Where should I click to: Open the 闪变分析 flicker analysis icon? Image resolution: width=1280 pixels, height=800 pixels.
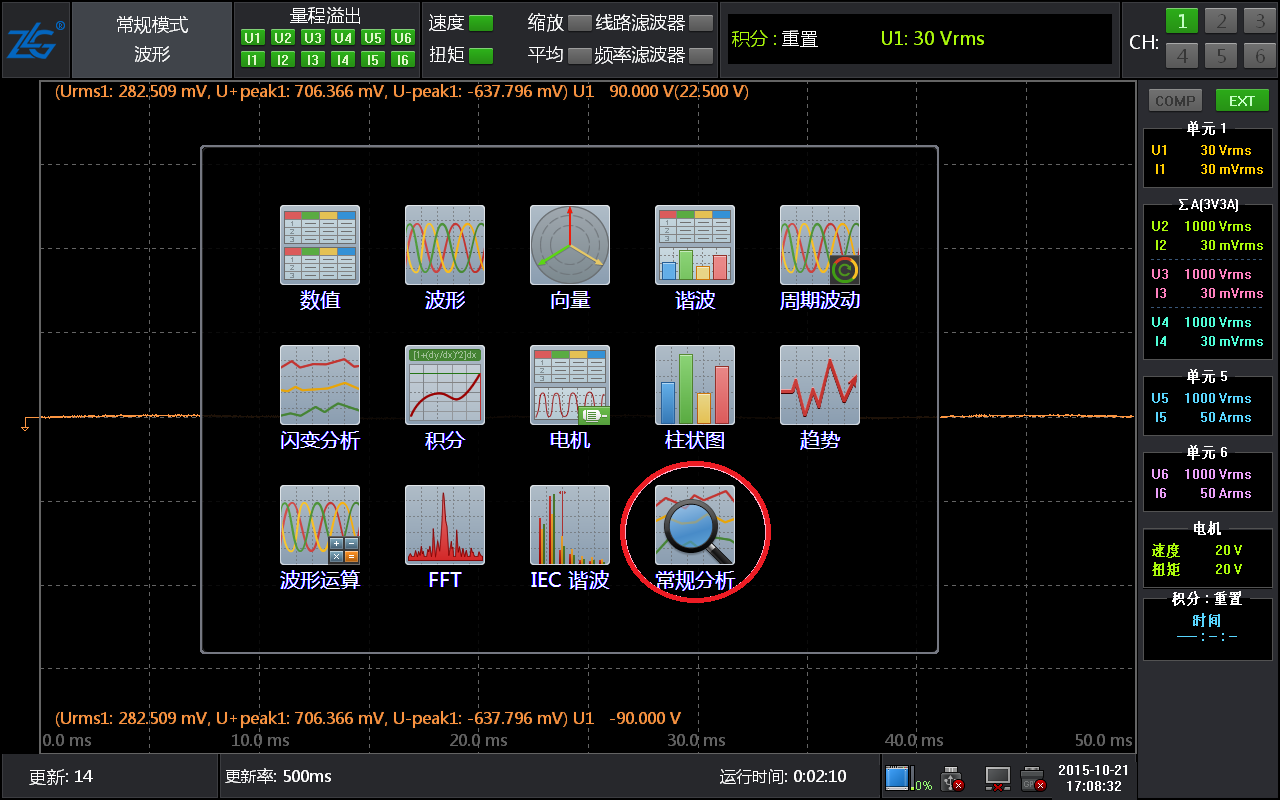tap(320, 386)
